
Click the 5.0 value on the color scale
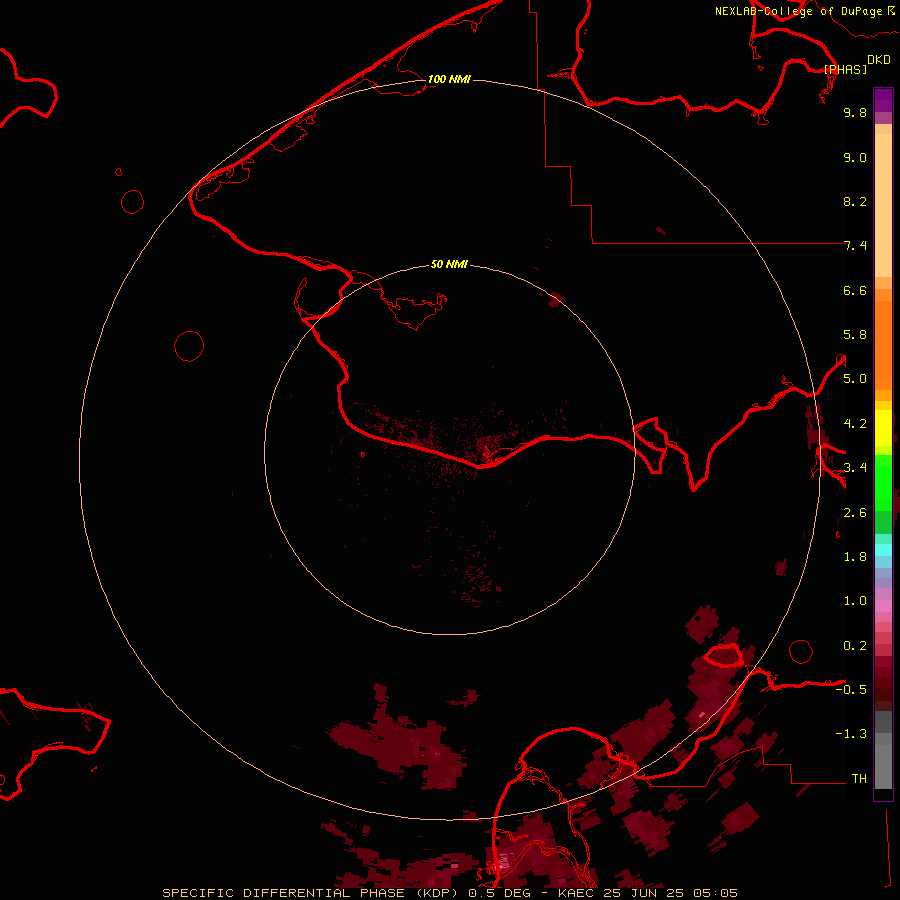855,379
